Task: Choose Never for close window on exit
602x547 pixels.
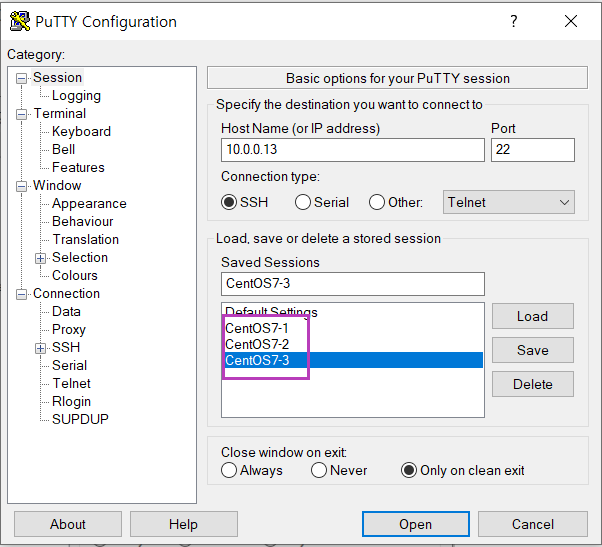Action: [319, 470]
